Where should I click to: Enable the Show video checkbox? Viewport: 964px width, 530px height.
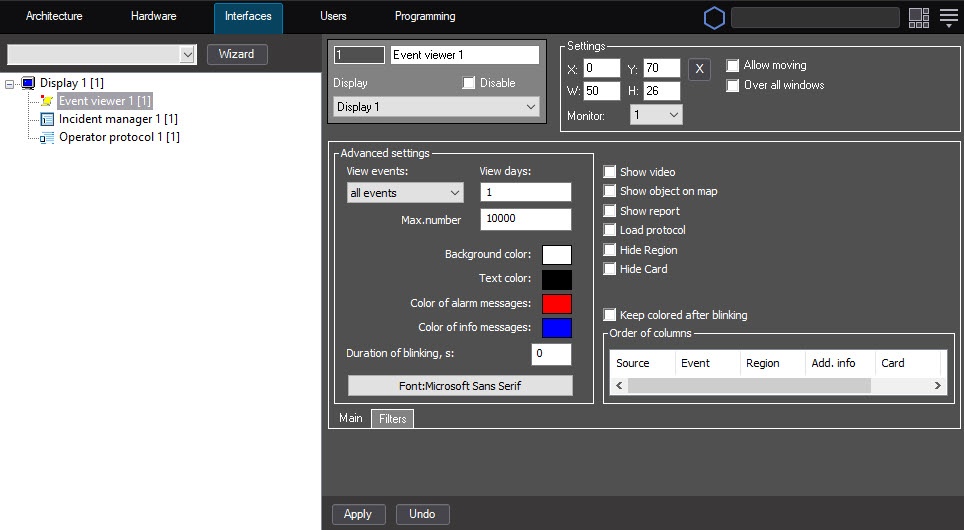(610, 172)
